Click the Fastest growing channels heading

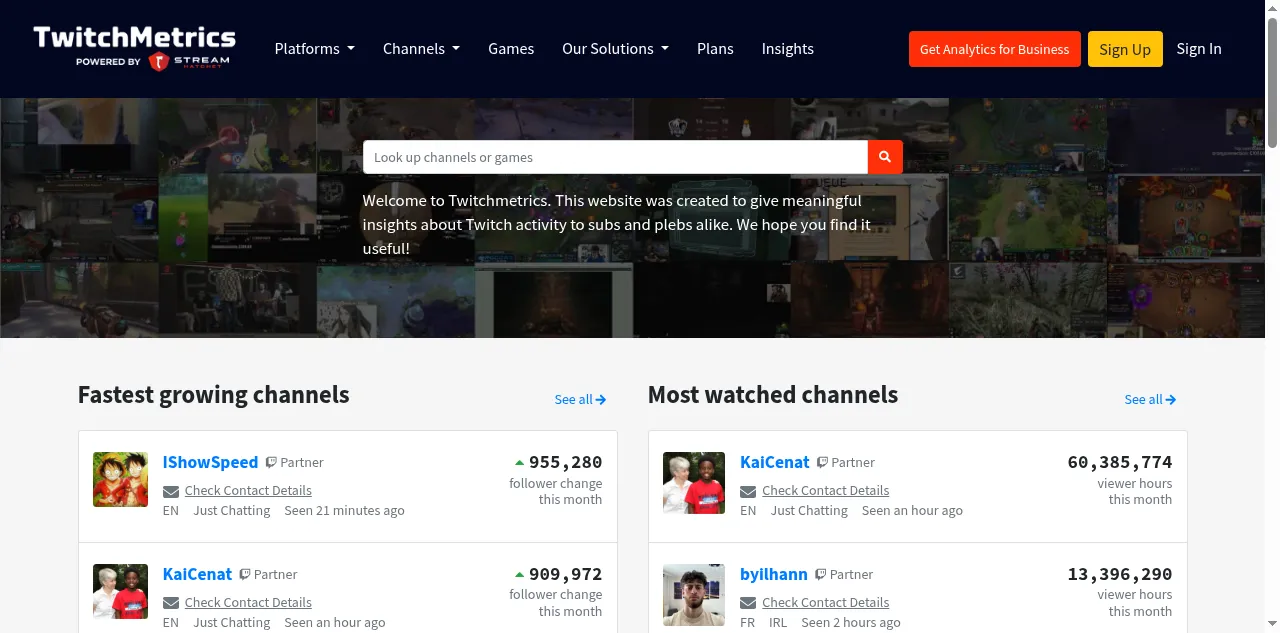(214, 395)
